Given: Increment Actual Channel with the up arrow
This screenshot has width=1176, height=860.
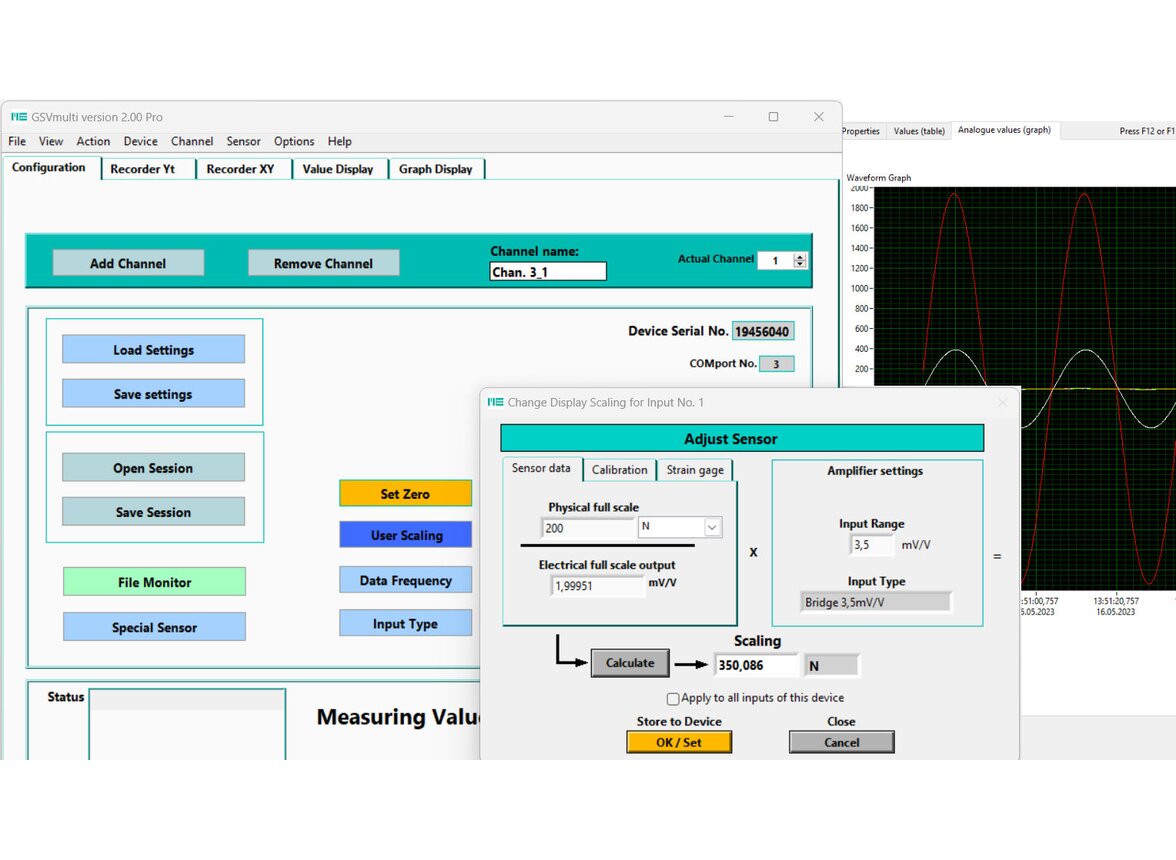Looking at the screenshot, I should (x=798, y=254).
